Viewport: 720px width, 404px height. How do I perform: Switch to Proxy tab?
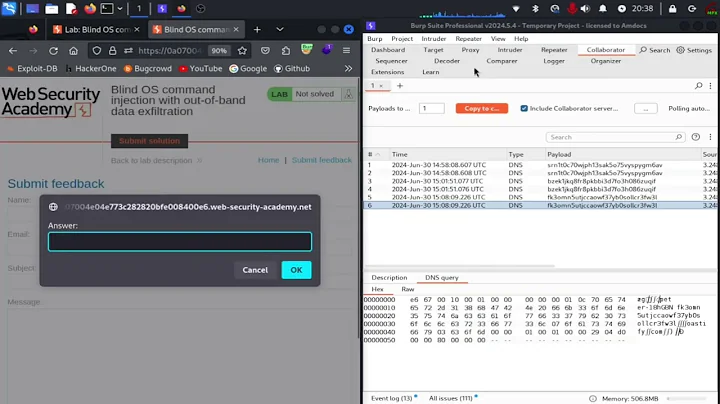470,50
